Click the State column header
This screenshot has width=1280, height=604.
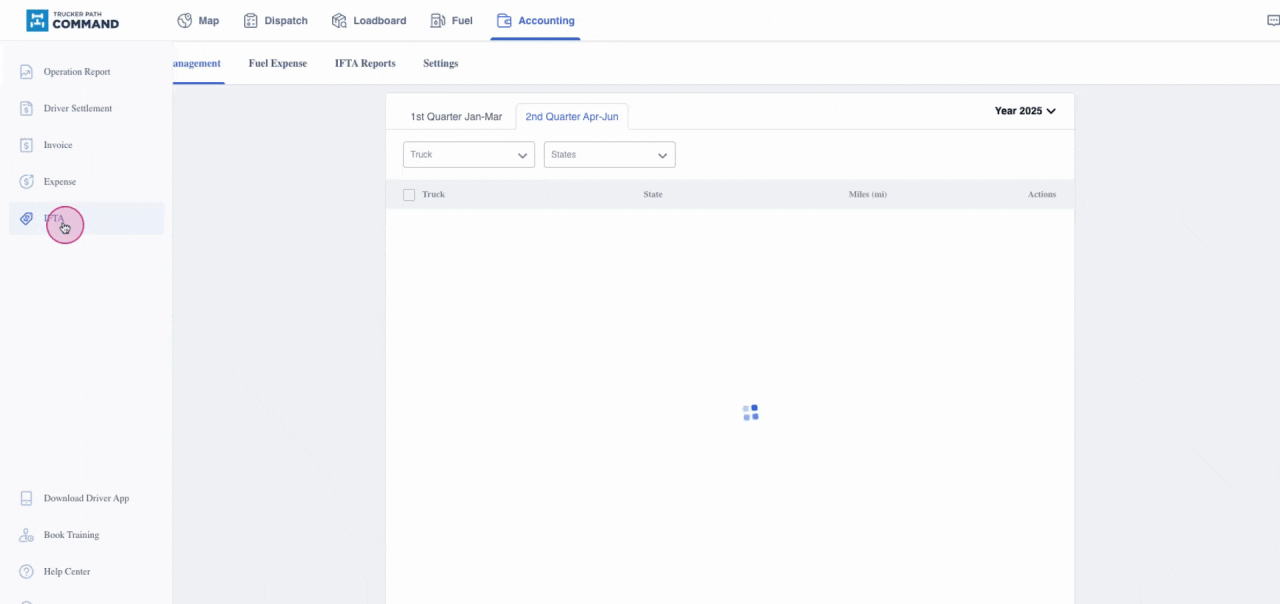tap(653, 194)
